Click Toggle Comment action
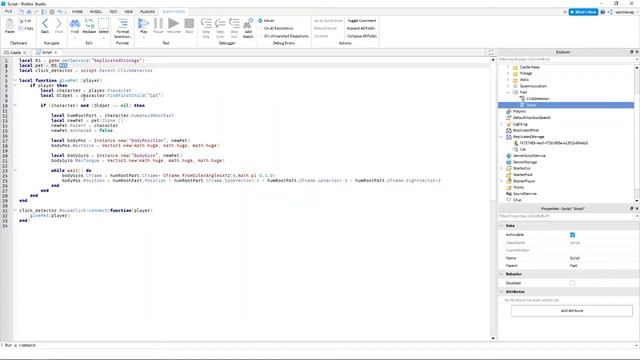Screen dimensions: 640x360 (362, 21)
